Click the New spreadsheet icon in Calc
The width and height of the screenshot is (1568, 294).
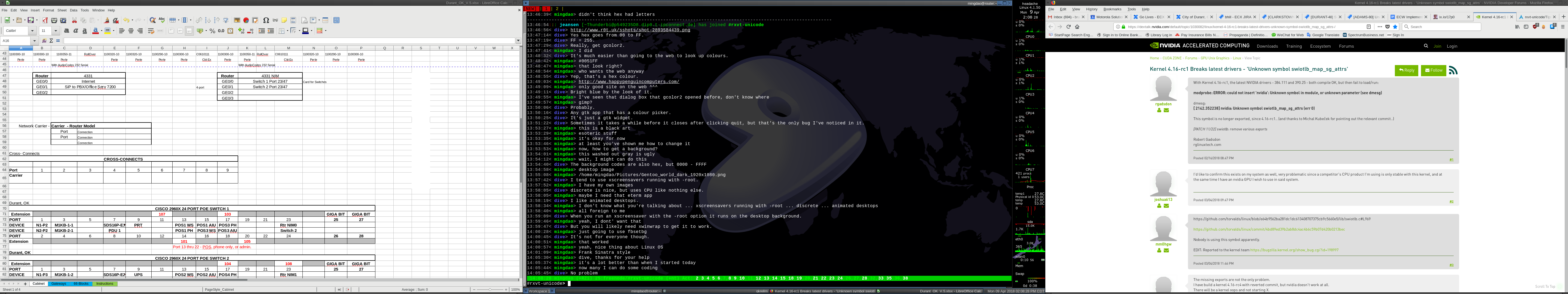[7, 20]
